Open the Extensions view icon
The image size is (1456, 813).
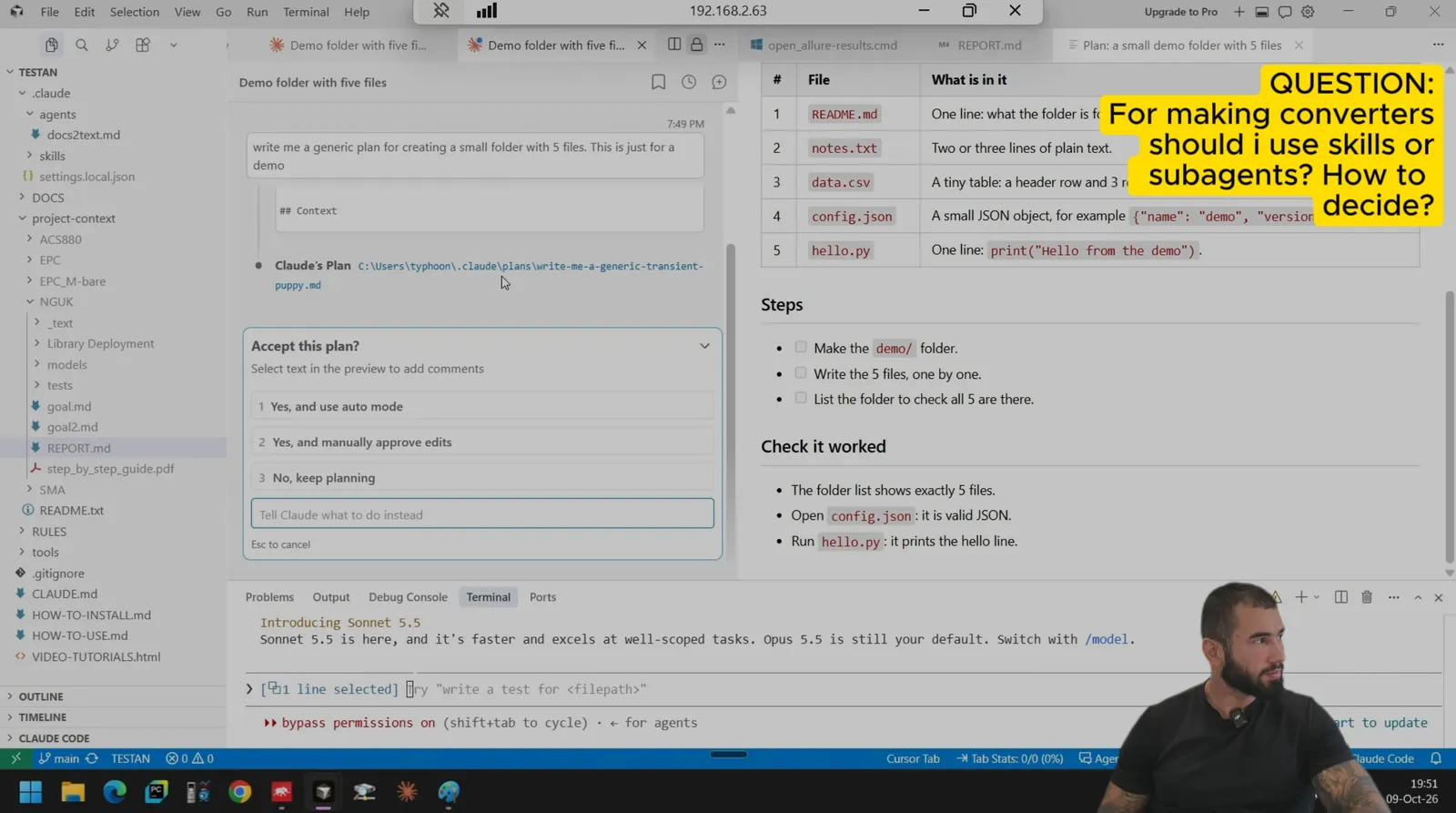(143, 45)
